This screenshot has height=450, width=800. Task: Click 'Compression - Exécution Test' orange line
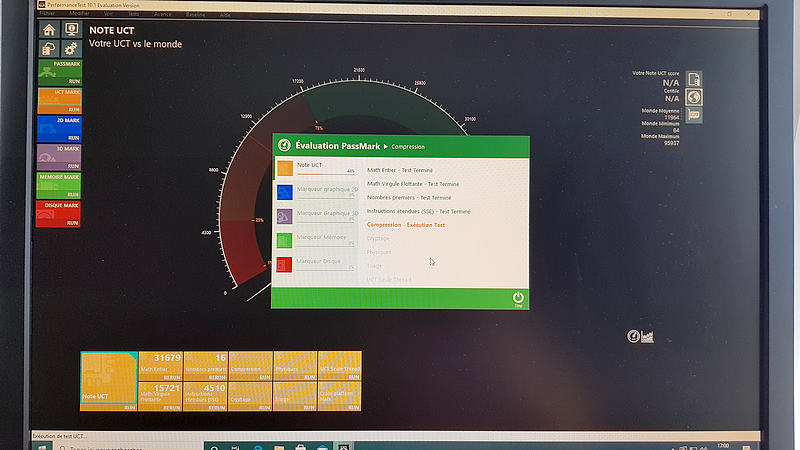406,224
